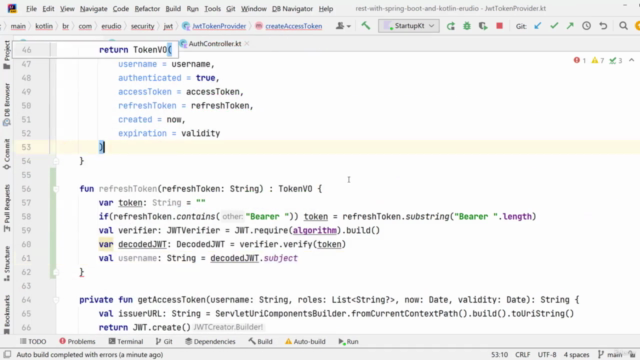Click the error count indicator

[x=580, y=60]
